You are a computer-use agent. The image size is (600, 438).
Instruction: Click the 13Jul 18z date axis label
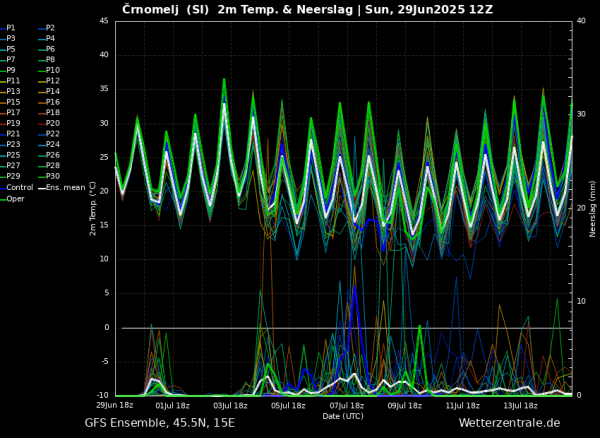(520, 406)
